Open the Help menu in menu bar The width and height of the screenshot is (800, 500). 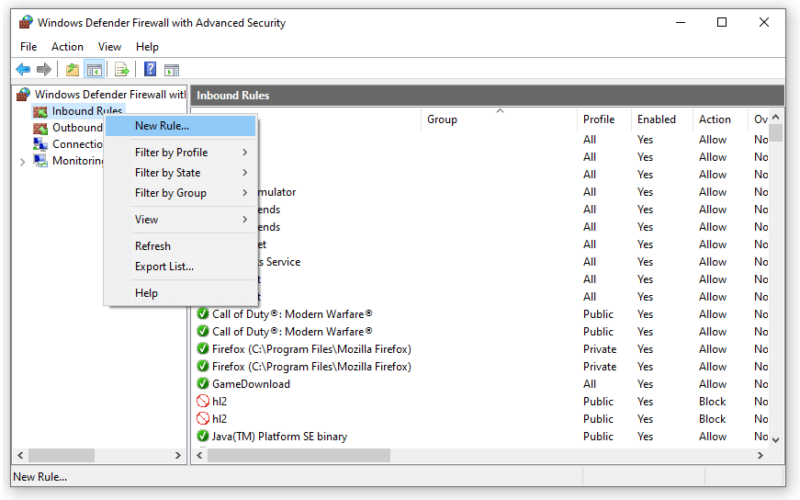coord(147,46)
